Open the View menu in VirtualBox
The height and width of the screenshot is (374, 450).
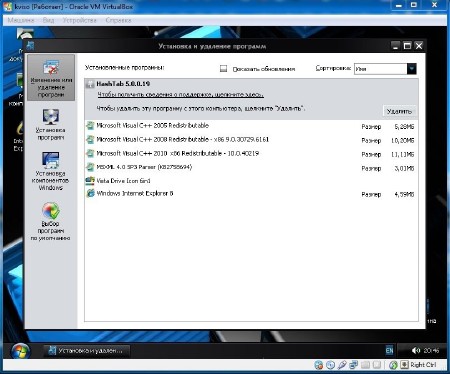pyautogui.click(x=48, y=20)
